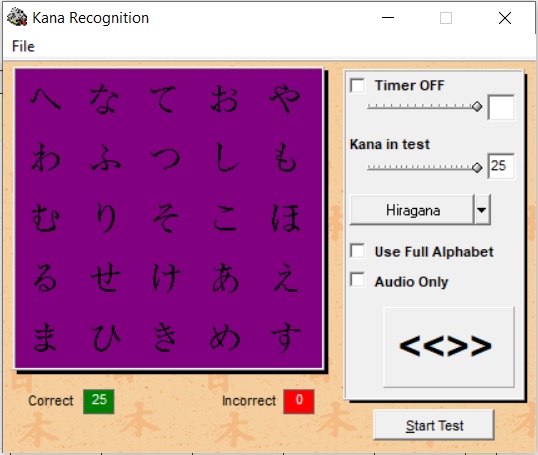Click the Hiragana selector button
The width and height of the screenshot is (538, 455).
click(x=412, y=210)
